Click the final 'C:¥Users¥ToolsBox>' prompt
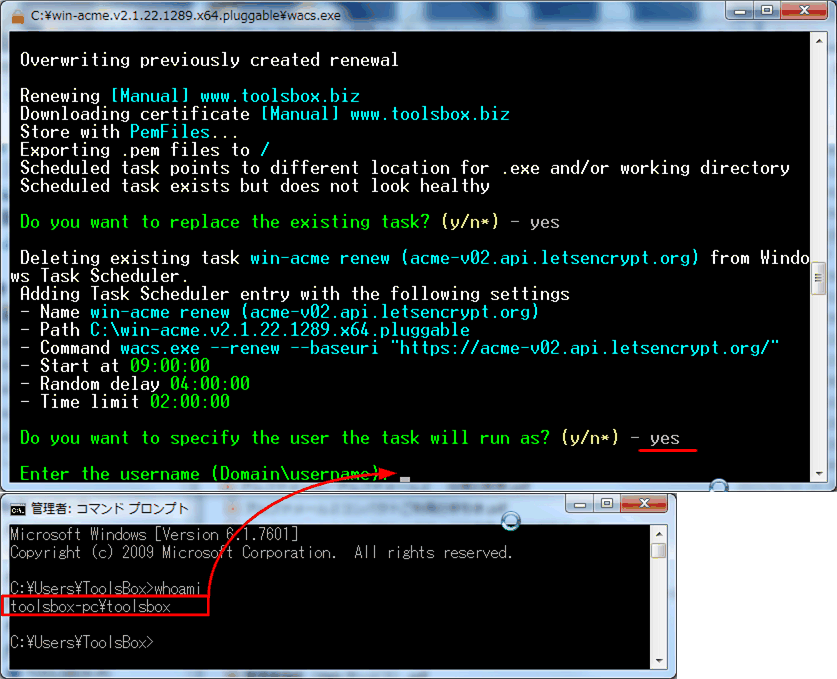Image resolution: width=837 pixels, height=679 pixels. pos(82,642)
